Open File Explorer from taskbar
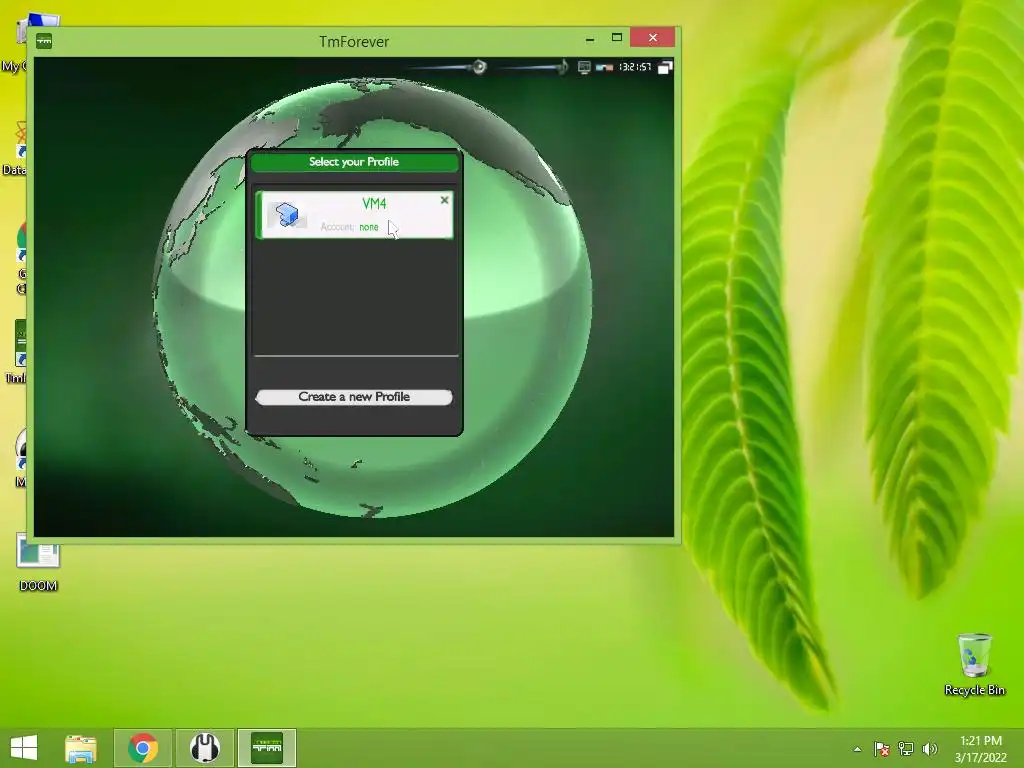This screenshot has width=1024, height=768. tap(81, 748)
